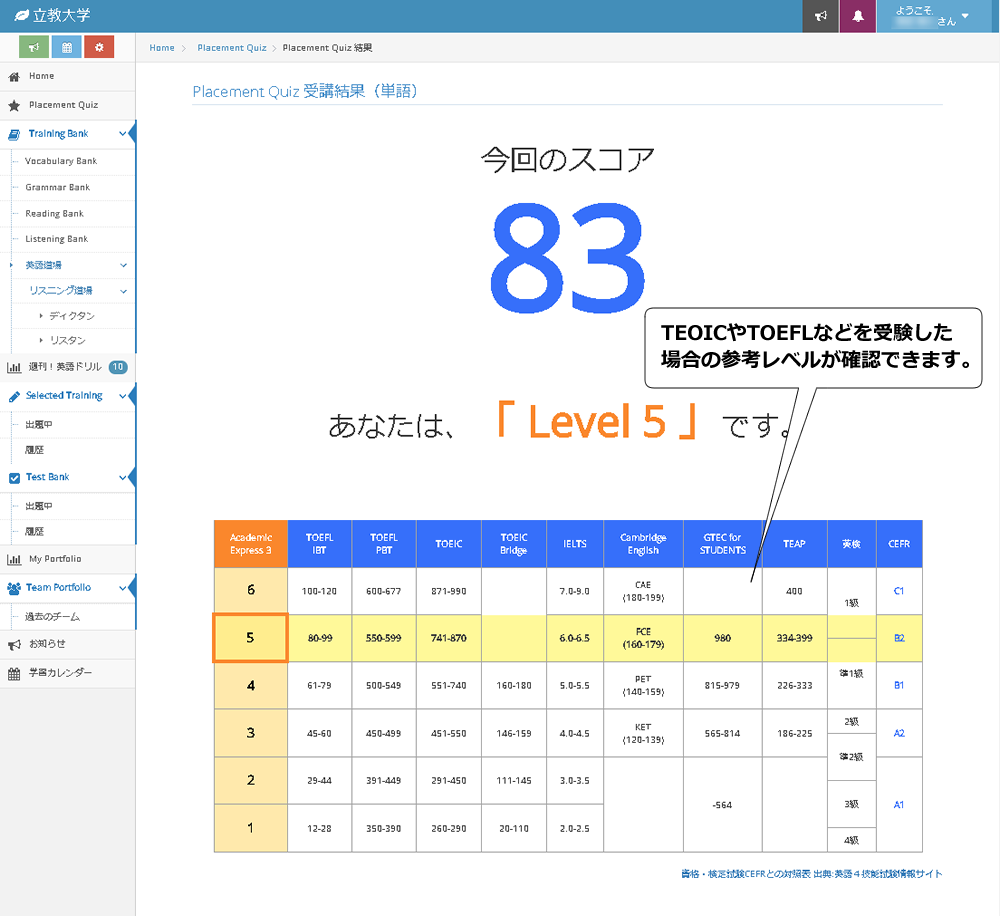Screen dimensions: 1000x916
Task: Click the 週刊！英語ドリル chart icon
Action: pos(13,367)
